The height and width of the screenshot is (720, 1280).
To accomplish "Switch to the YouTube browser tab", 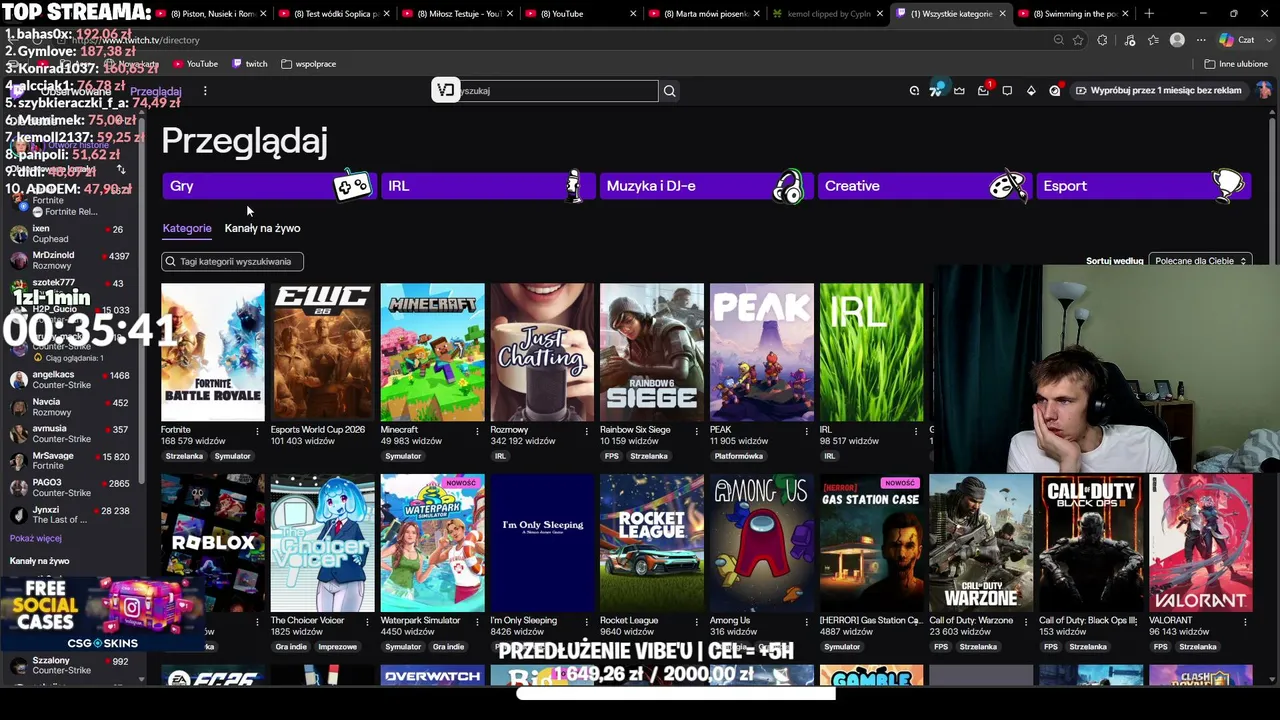I will pyautogui.click(x=581, y=14).
